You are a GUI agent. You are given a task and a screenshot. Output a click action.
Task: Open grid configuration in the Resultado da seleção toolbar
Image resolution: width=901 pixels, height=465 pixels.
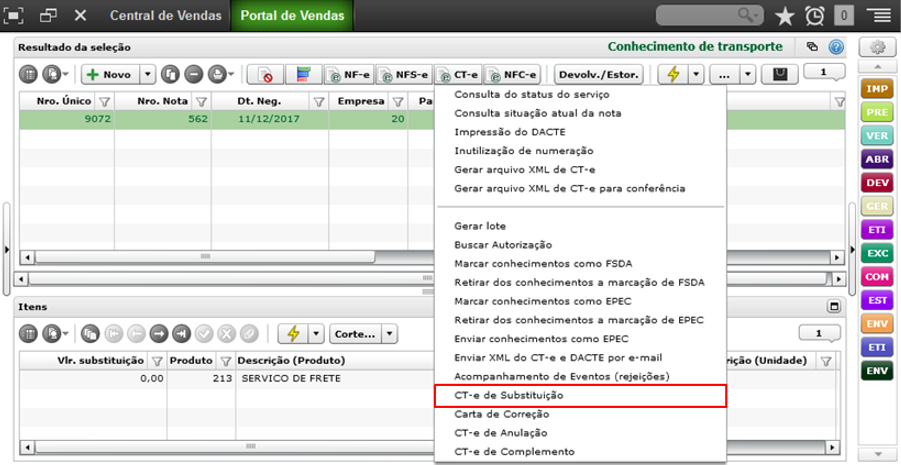(x=28, y=74)
